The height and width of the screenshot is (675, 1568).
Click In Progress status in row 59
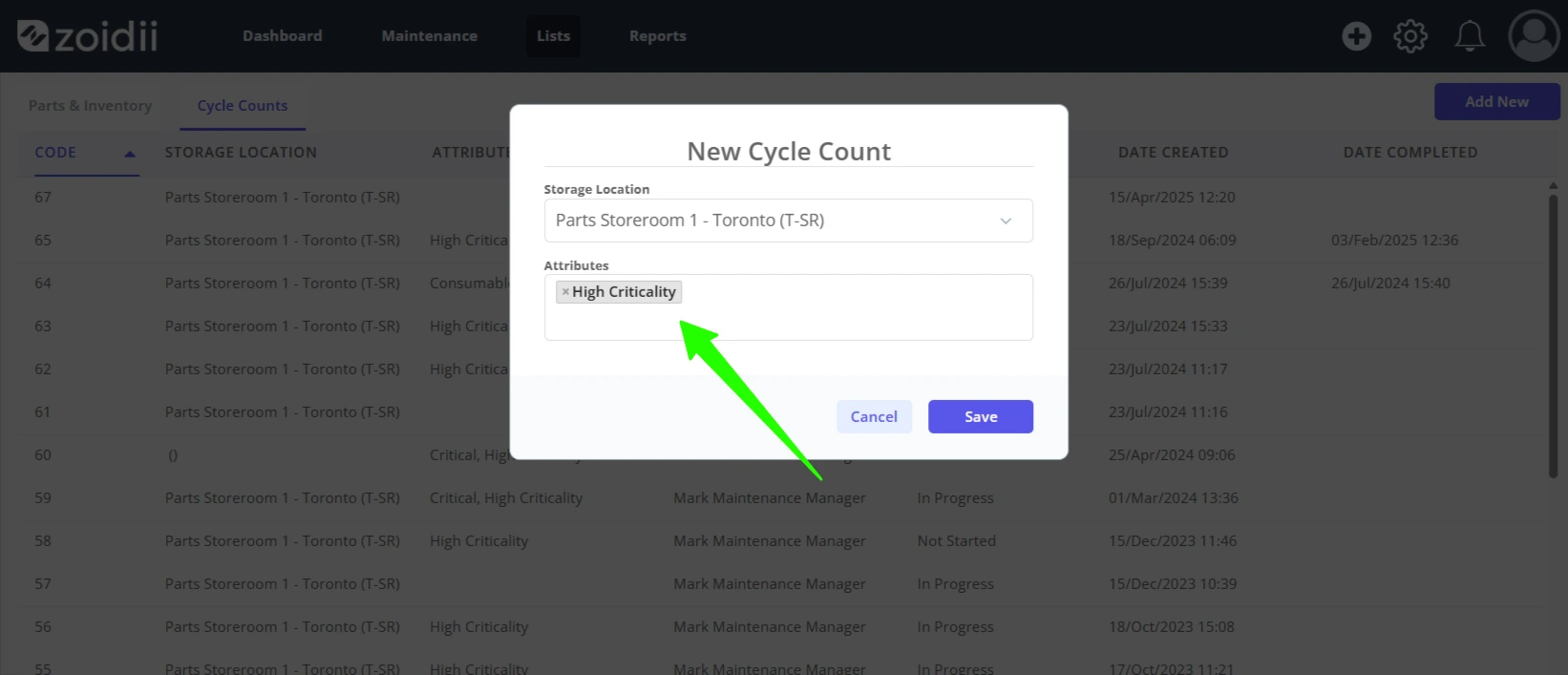click(x=955, y=498)
